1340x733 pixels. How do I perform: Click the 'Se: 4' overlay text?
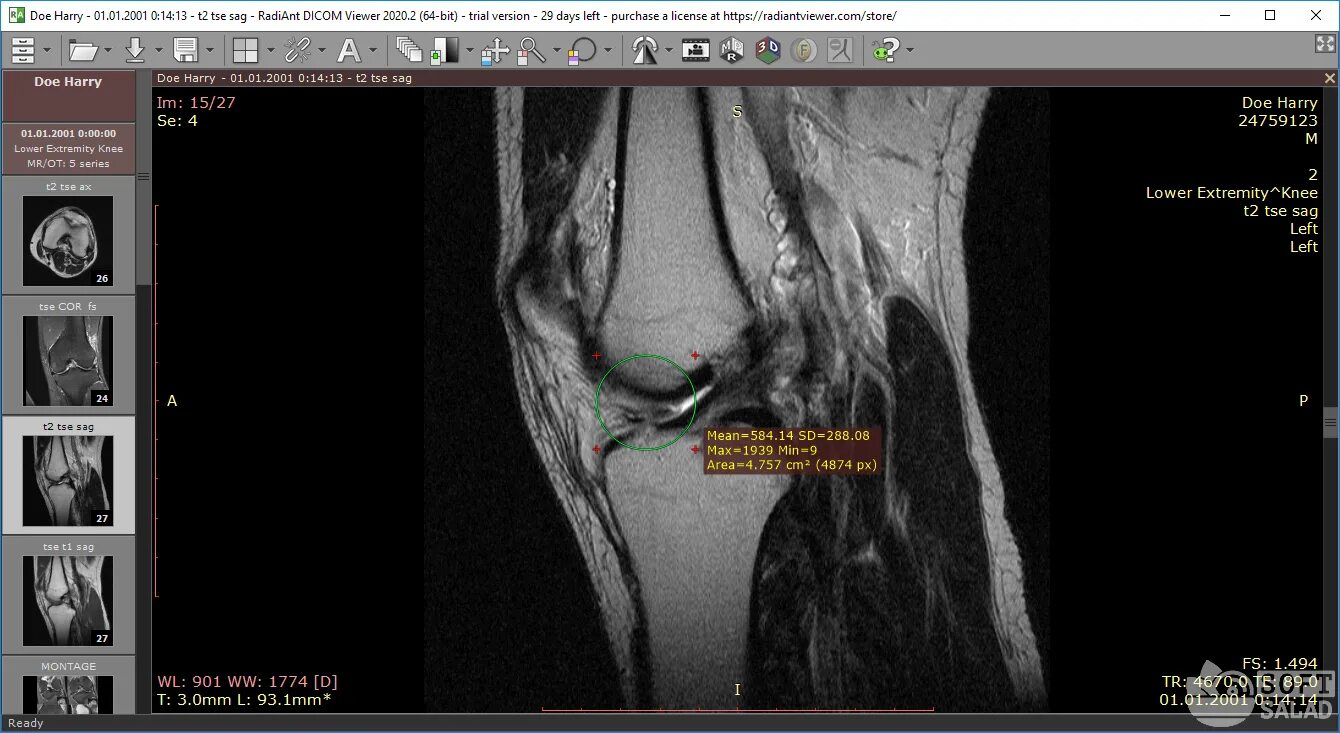pyautogui.click(x=177, y=121)
